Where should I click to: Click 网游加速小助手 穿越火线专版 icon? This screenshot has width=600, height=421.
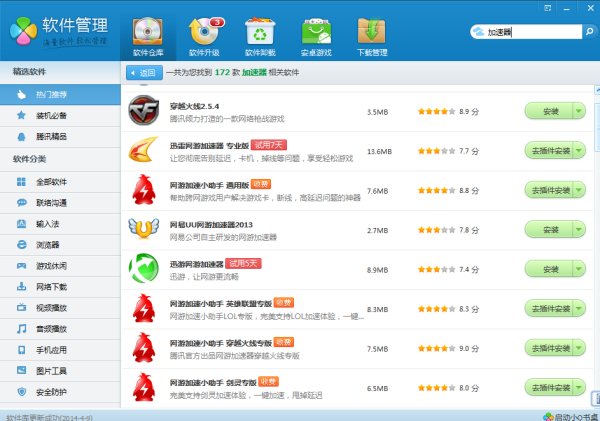143,348
